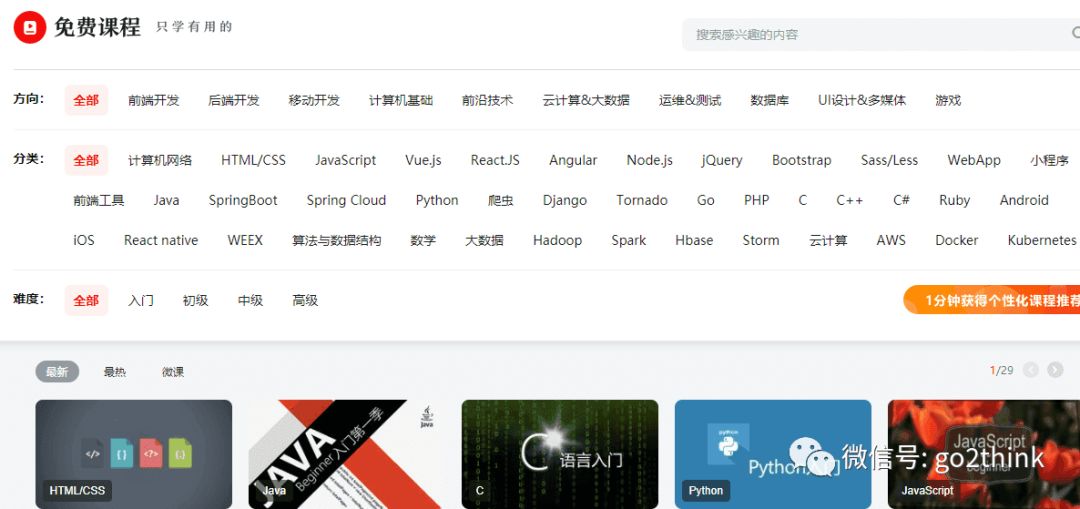
Task: Filter by SpringBoot category
Action: tap(243, 200)
